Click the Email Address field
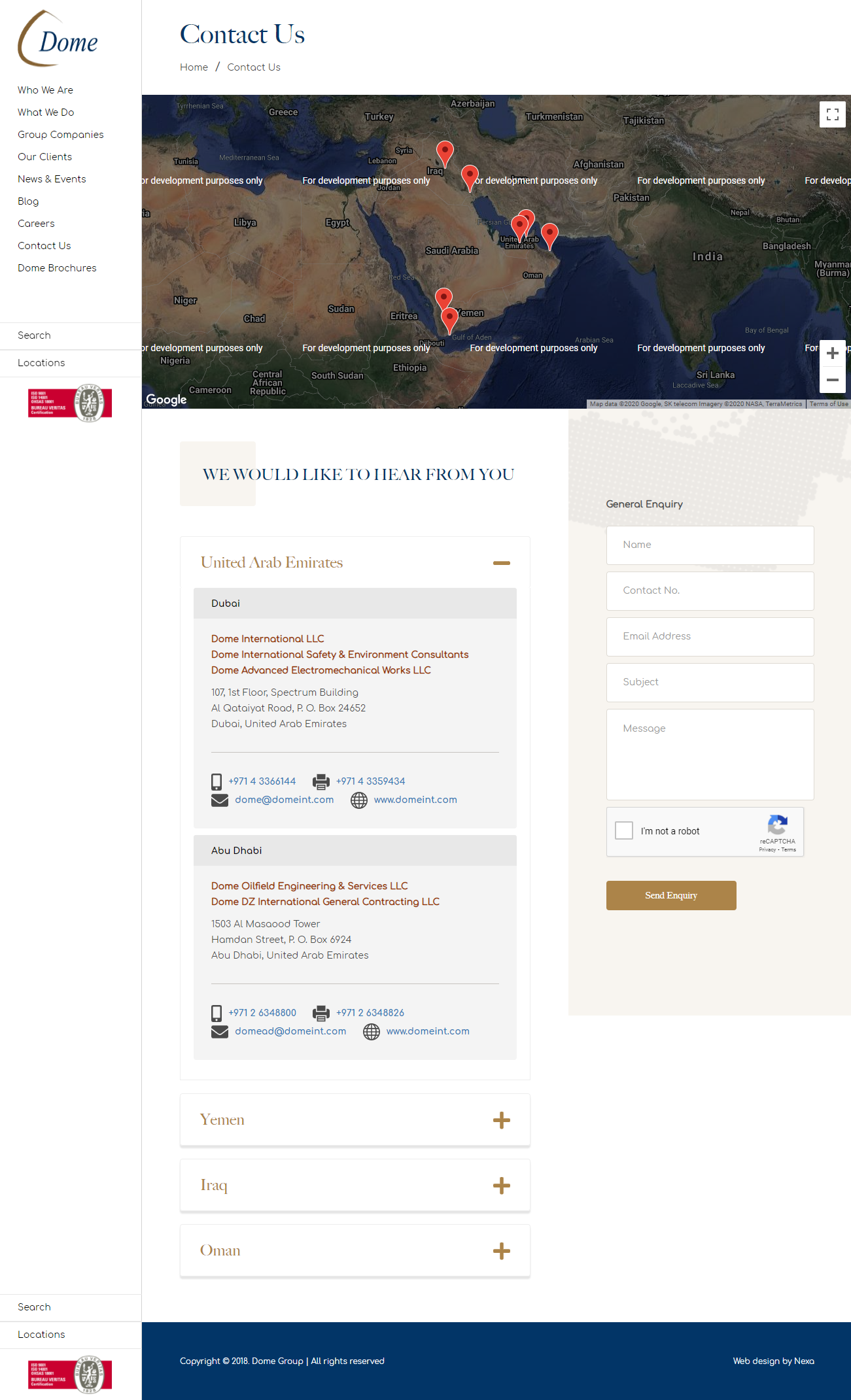Screen dimensions: 851x1400 click(710, 637)
